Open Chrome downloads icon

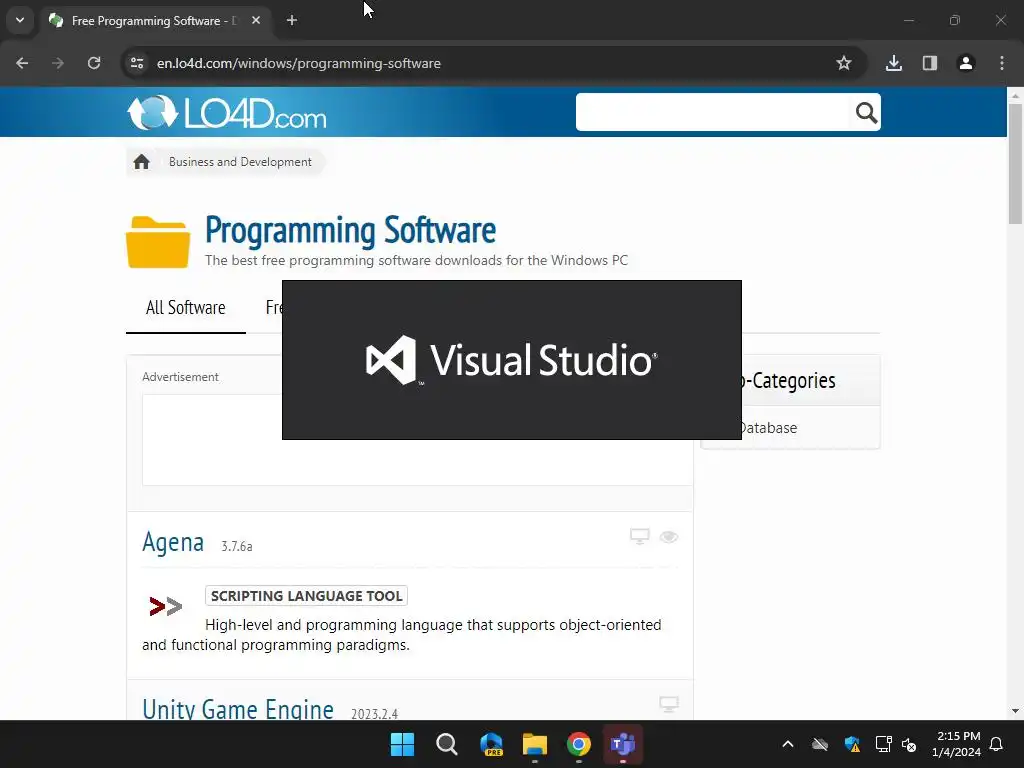point(894,63)
